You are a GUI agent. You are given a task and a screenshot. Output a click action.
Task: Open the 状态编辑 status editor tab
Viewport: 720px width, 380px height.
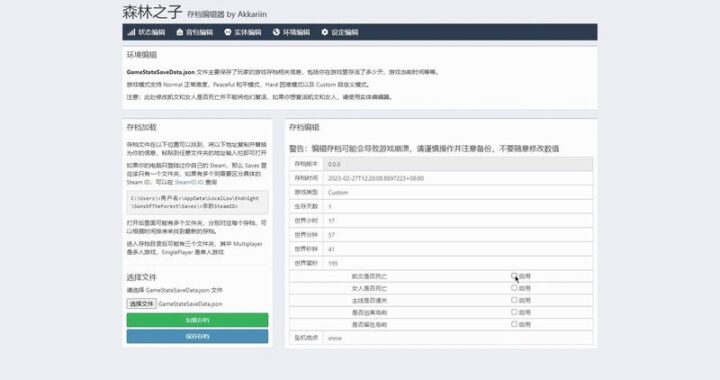click(146, 32)
